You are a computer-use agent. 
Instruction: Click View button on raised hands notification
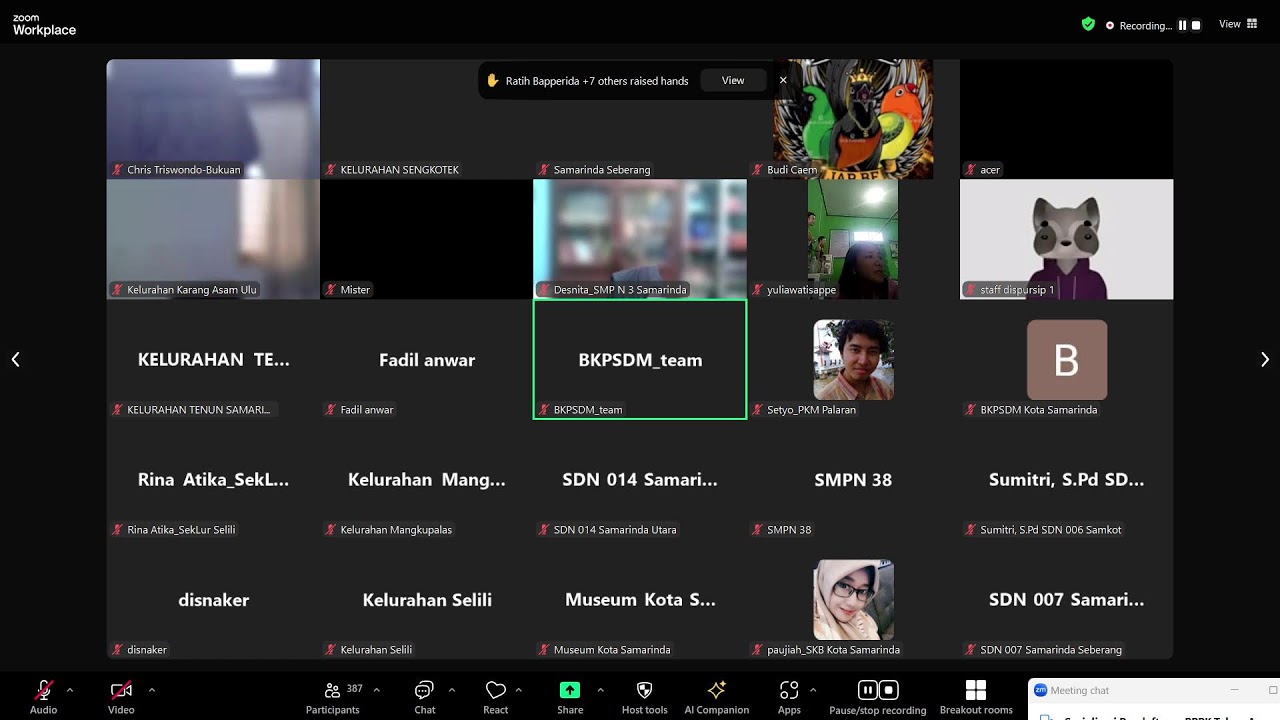coord(733,80)
